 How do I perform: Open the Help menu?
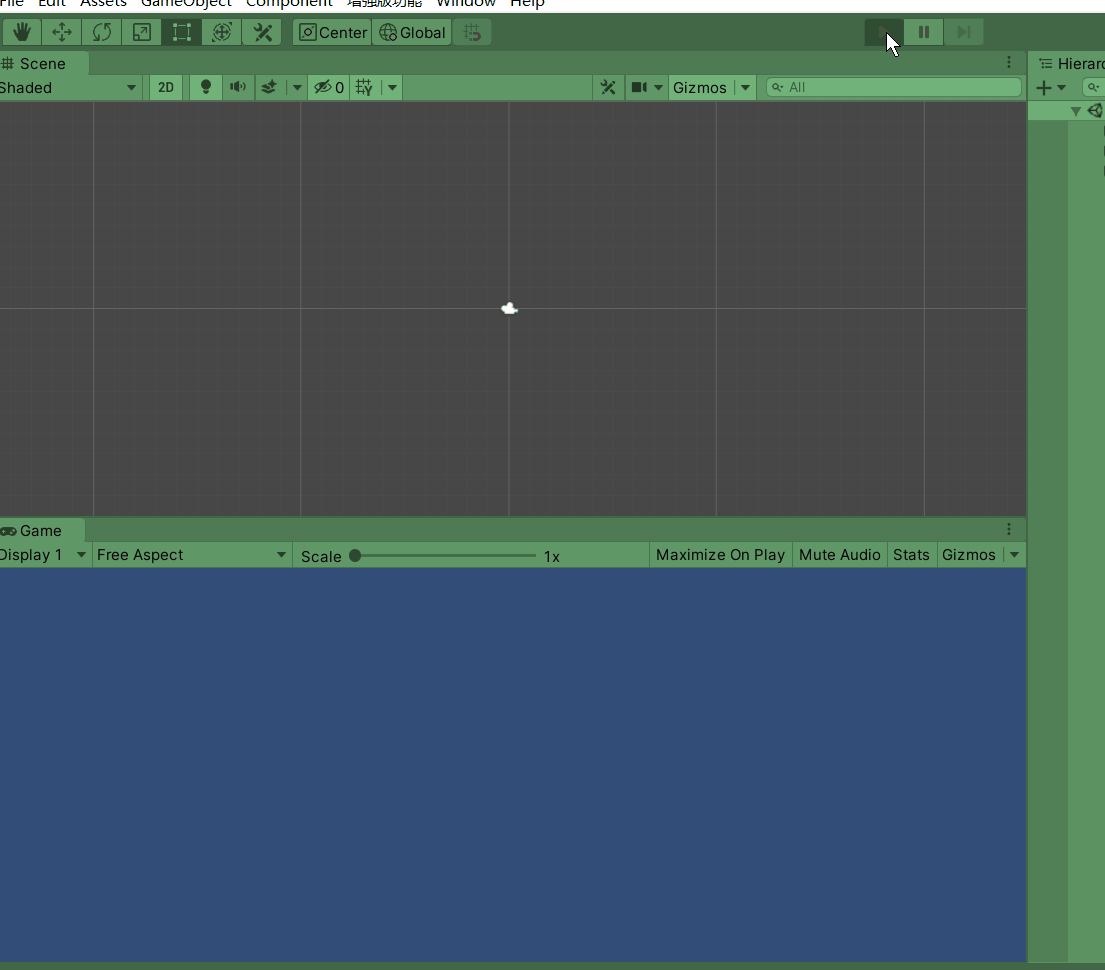[x=527, y=4]
